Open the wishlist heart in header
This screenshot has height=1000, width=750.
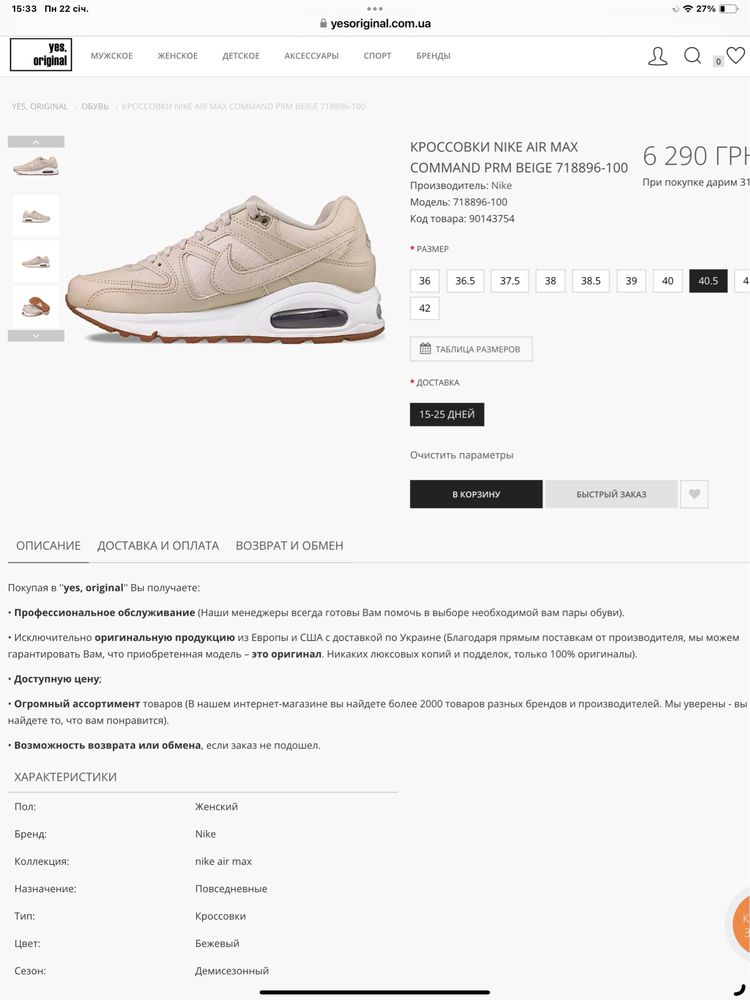pyautogui.click(x=735, y=55)
